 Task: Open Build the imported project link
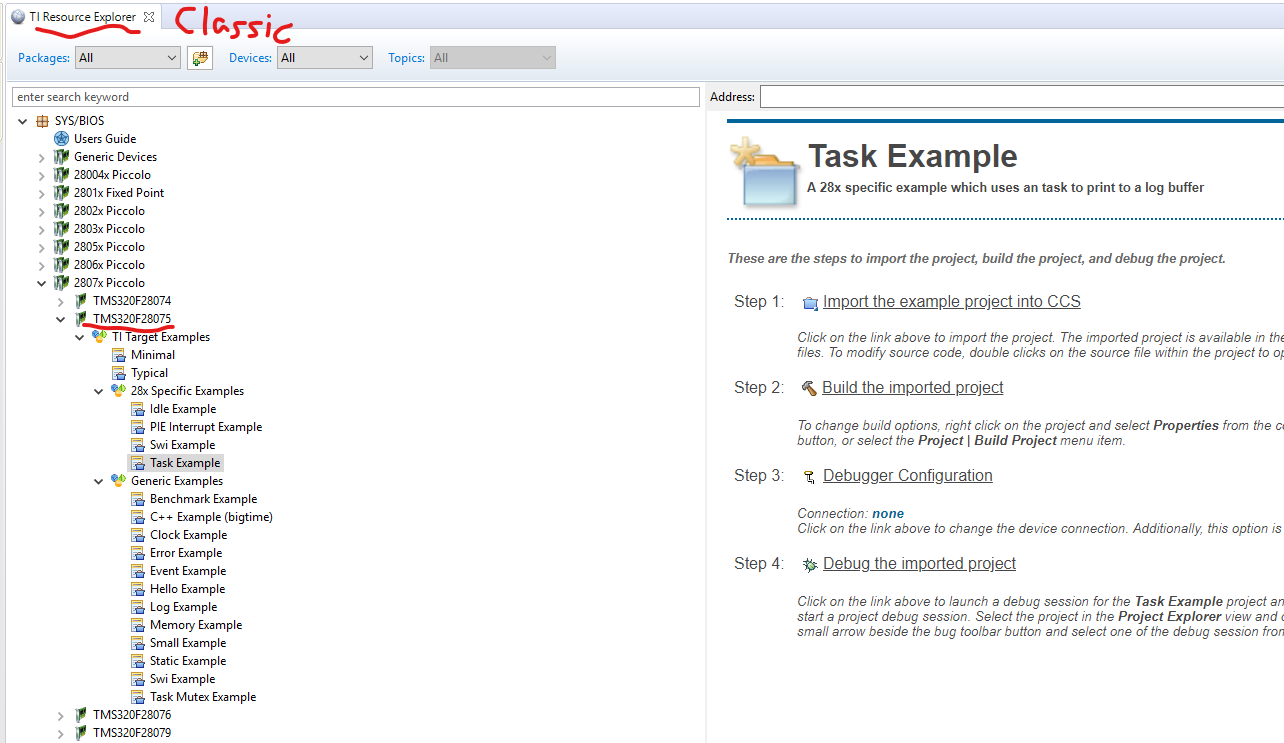pyautogui.click(x=913, y=388)
